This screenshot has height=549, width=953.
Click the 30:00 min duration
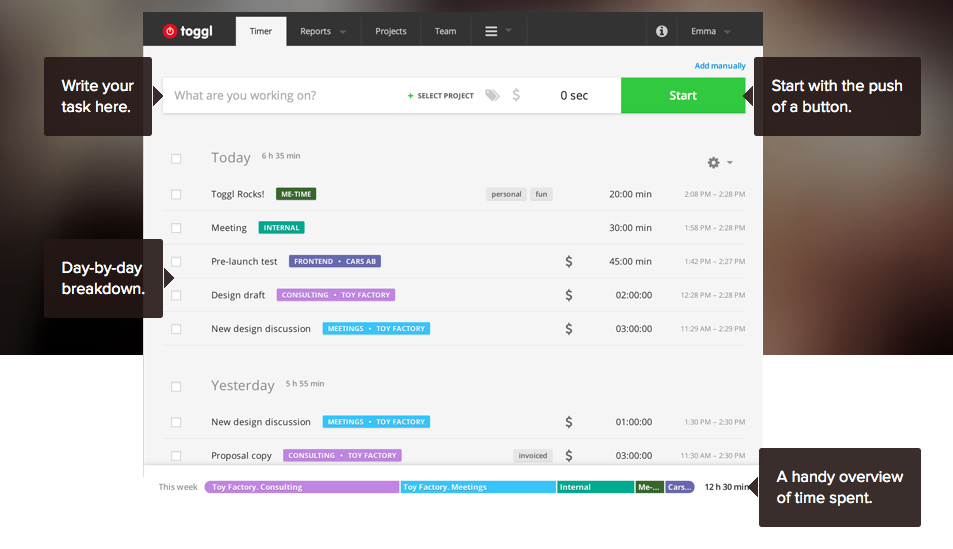630,228
